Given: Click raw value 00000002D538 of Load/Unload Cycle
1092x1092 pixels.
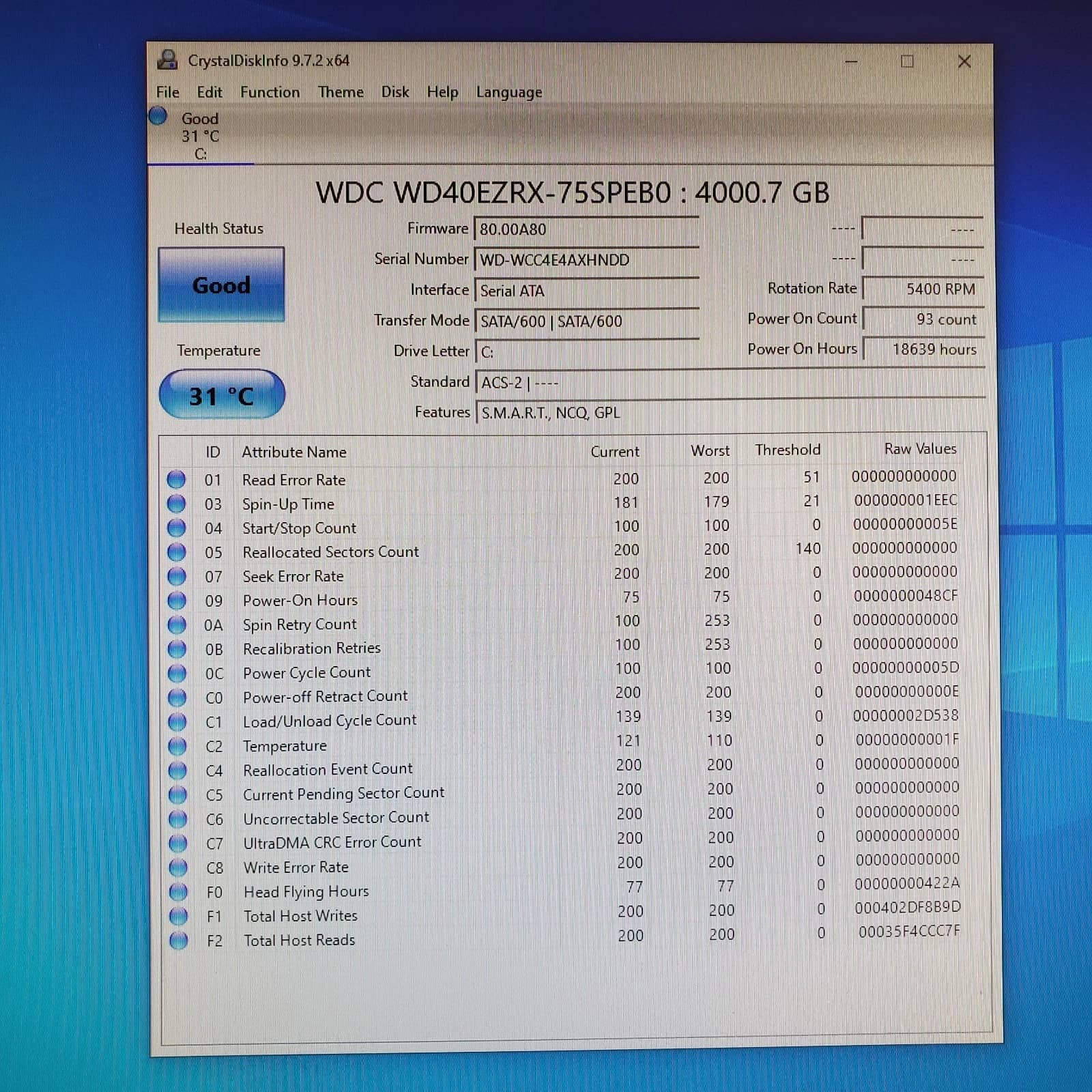Looking at the screenshot, I should tap(906, 715).
